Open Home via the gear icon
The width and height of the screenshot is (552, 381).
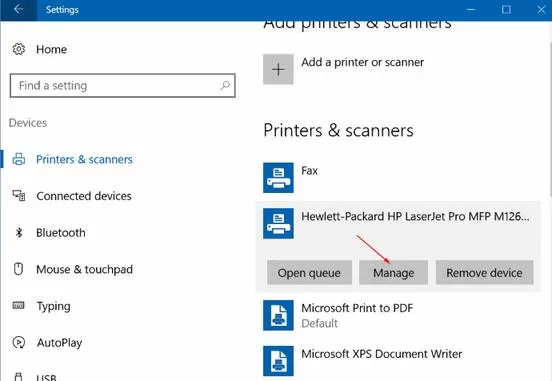coord(19,49)
